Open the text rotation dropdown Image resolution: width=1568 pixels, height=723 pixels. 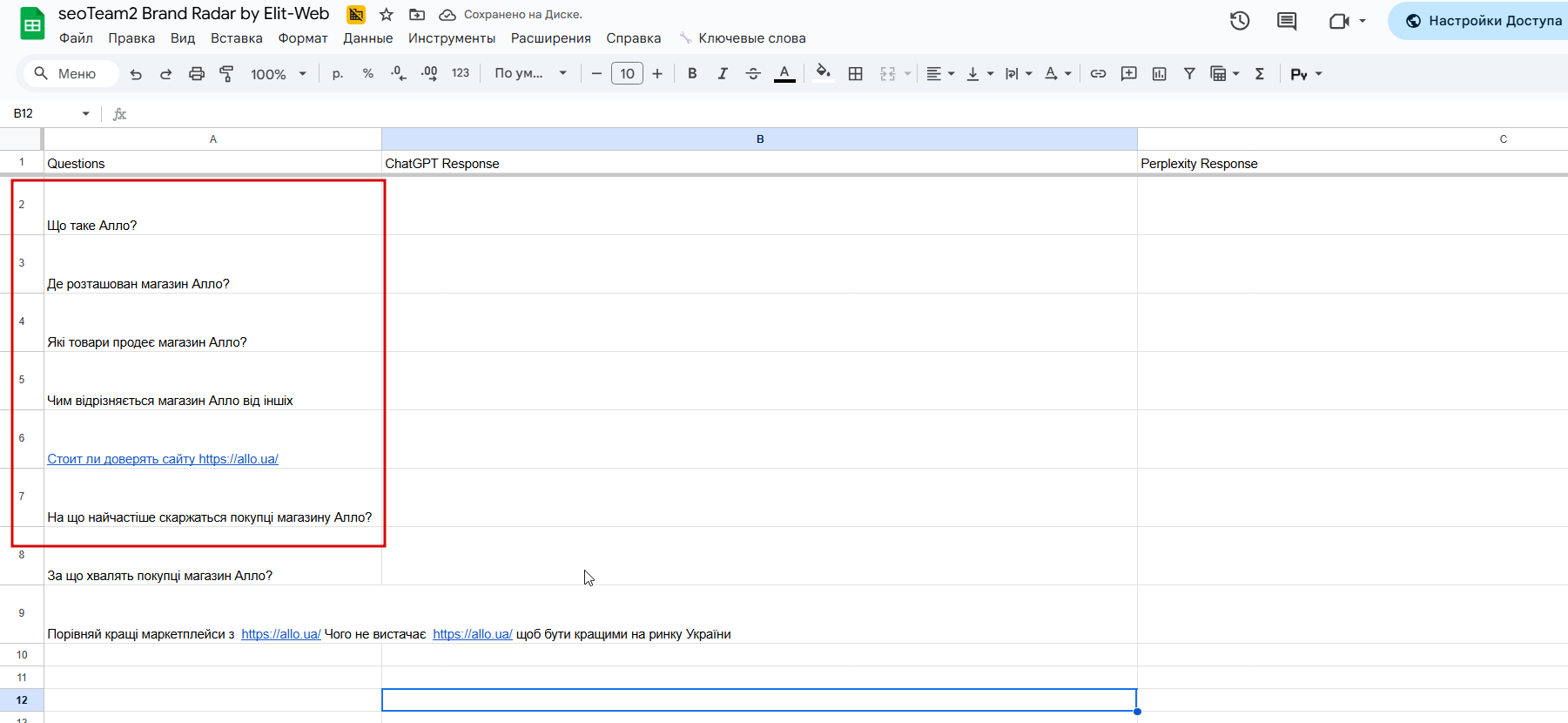point(1057,74)
